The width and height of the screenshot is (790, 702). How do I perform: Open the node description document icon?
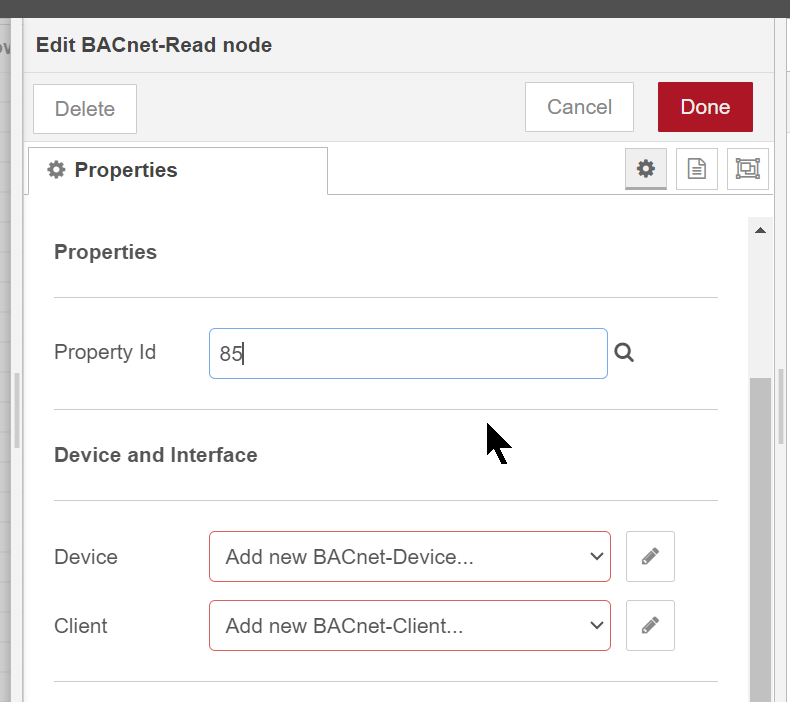[696, 169]
